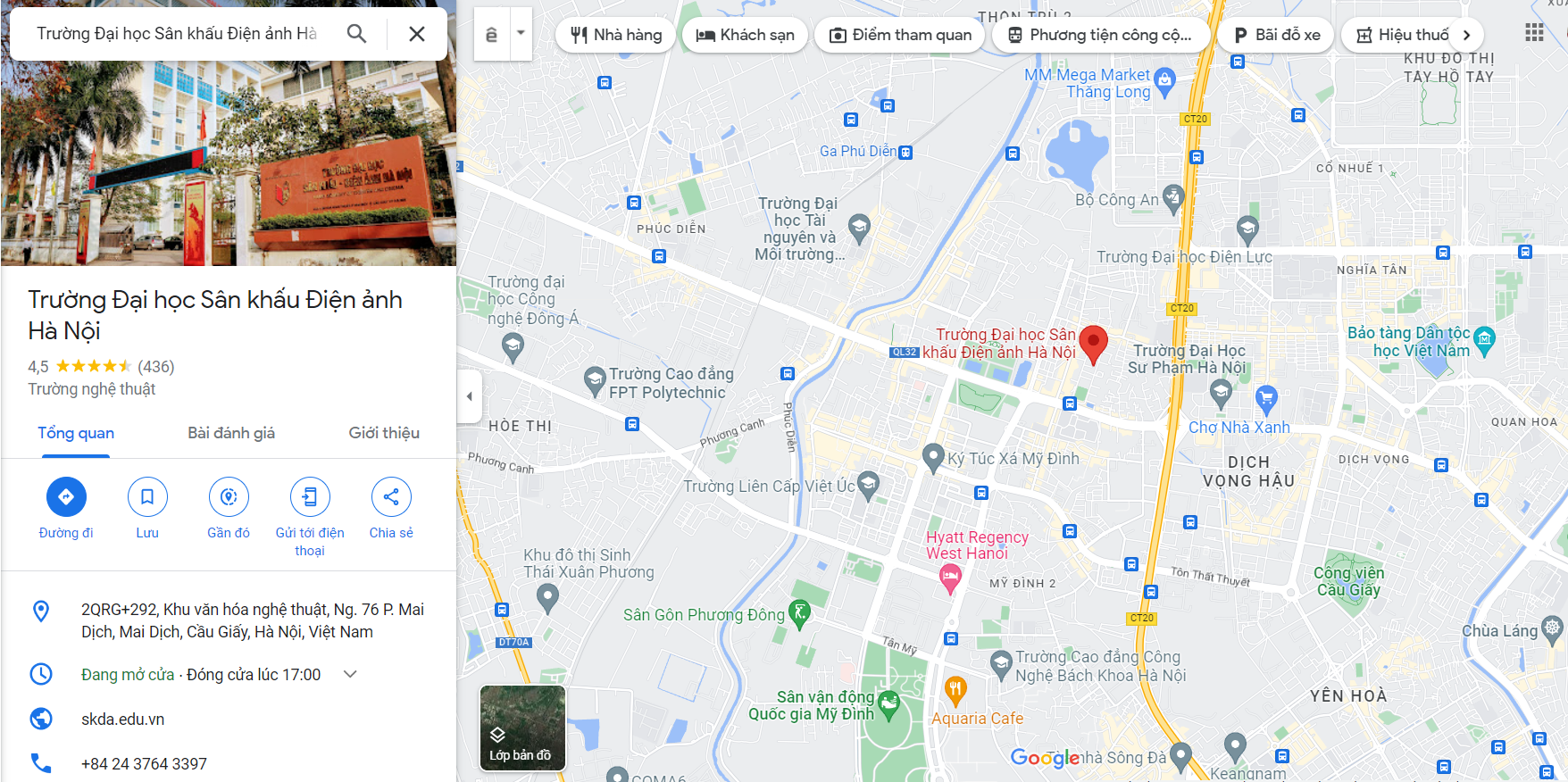Click the Chia sẻ share icon
The height and width of the screenshot is (782, 1568).
click(391, 497)
